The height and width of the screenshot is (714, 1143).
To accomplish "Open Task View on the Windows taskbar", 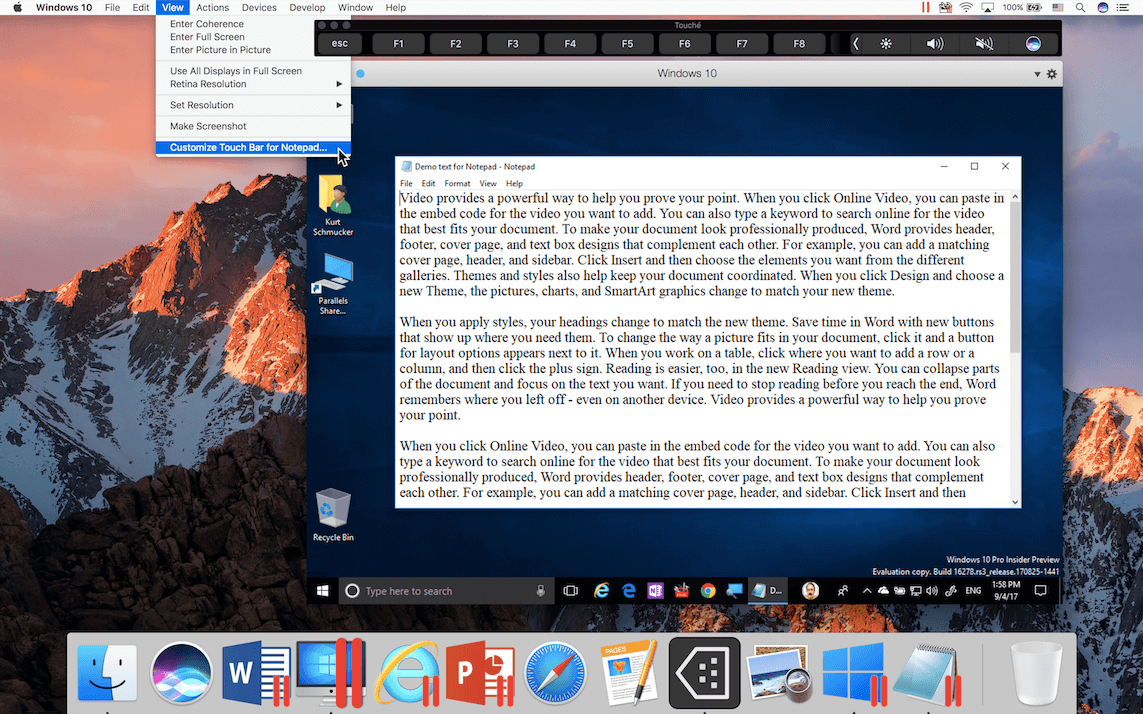I will (570, 591).
